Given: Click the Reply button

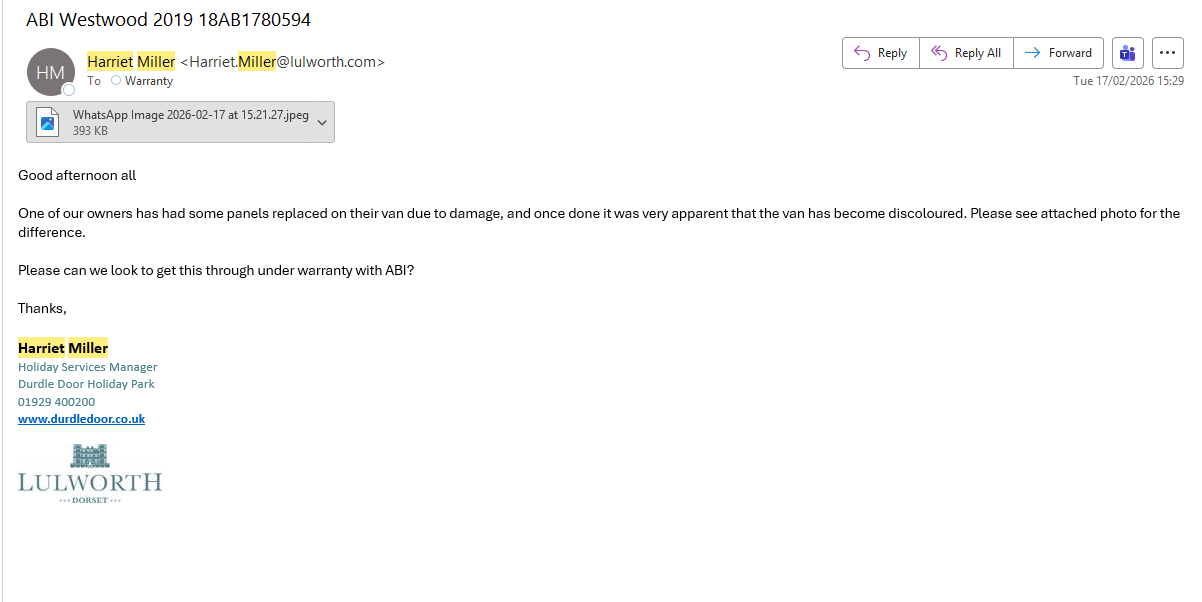Looking at the screenshot, I should [x=880, y=53].
